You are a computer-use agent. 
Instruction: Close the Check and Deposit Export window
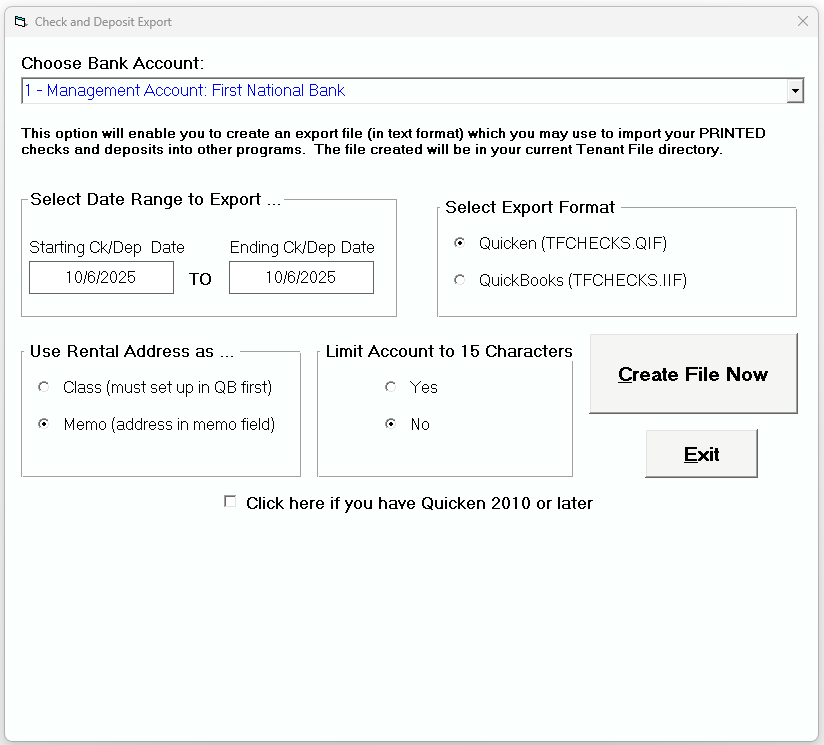coord(803,21)
